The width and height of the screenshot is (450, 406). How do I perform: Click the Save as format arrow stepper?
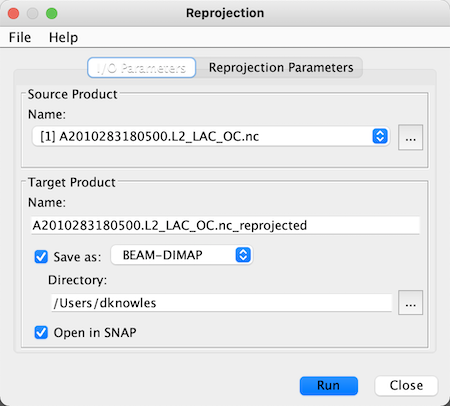243,255
